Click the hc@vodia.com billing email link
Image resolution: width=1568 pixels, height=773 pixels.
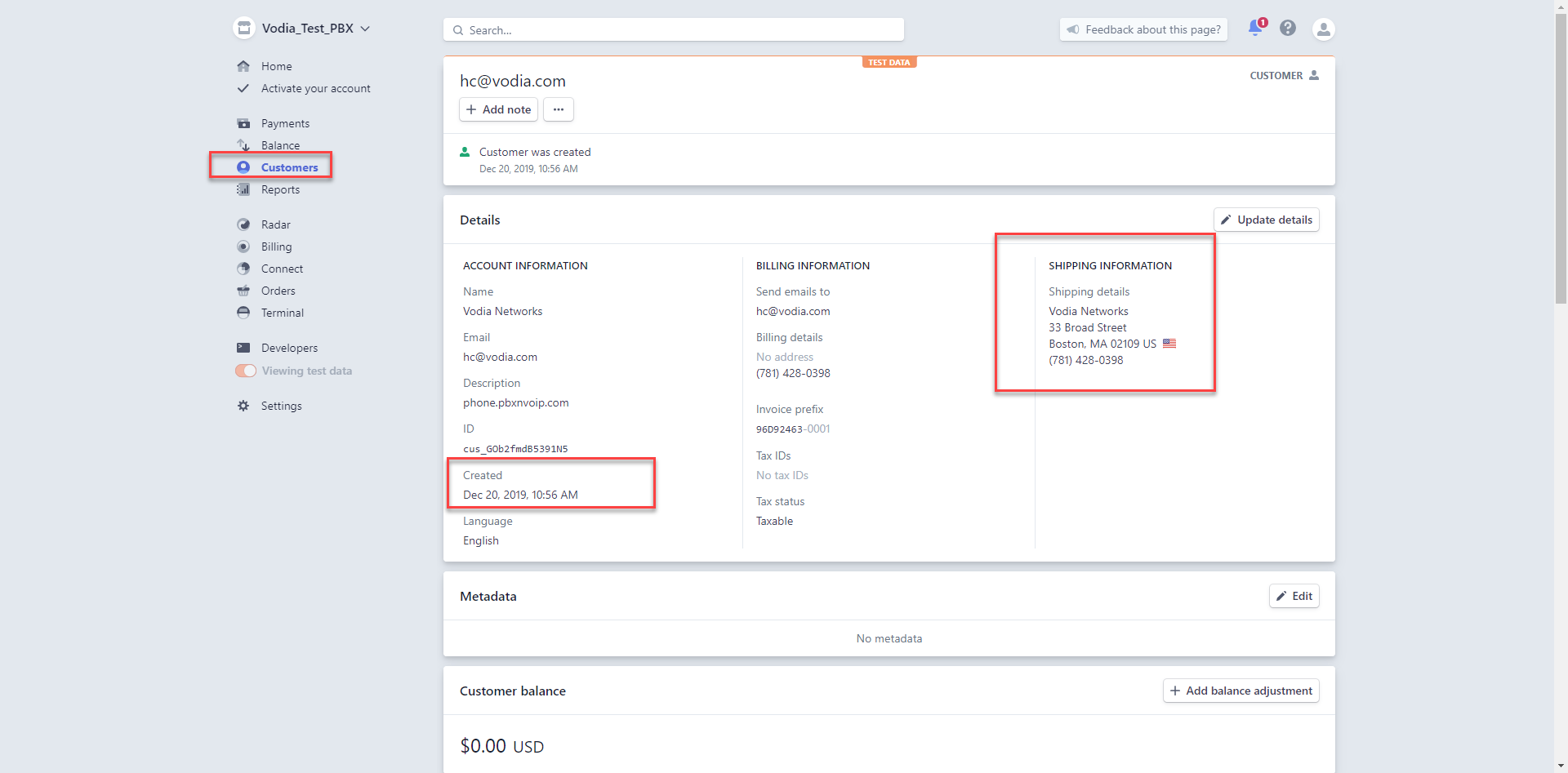793,311
